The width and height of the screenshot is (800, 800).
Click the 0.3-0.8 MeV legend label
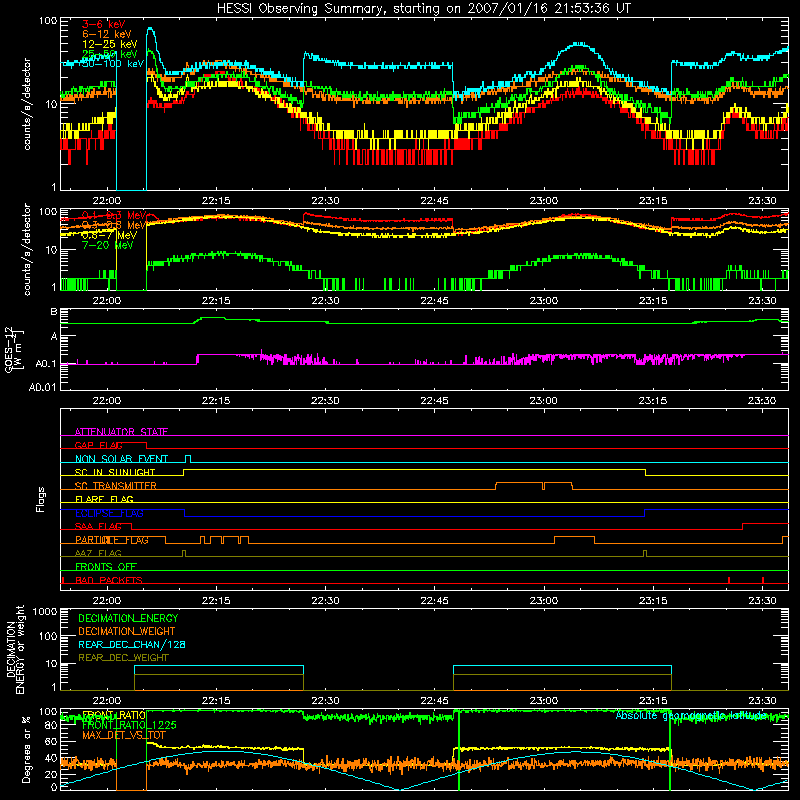click(x=114, y=225)
